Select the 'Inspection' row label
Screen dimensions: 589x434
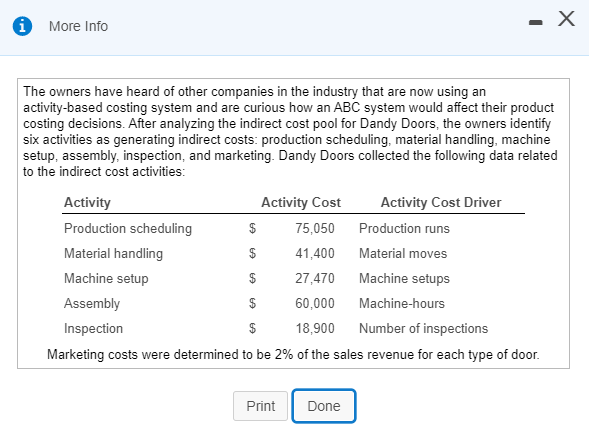[x=93, y=328]
